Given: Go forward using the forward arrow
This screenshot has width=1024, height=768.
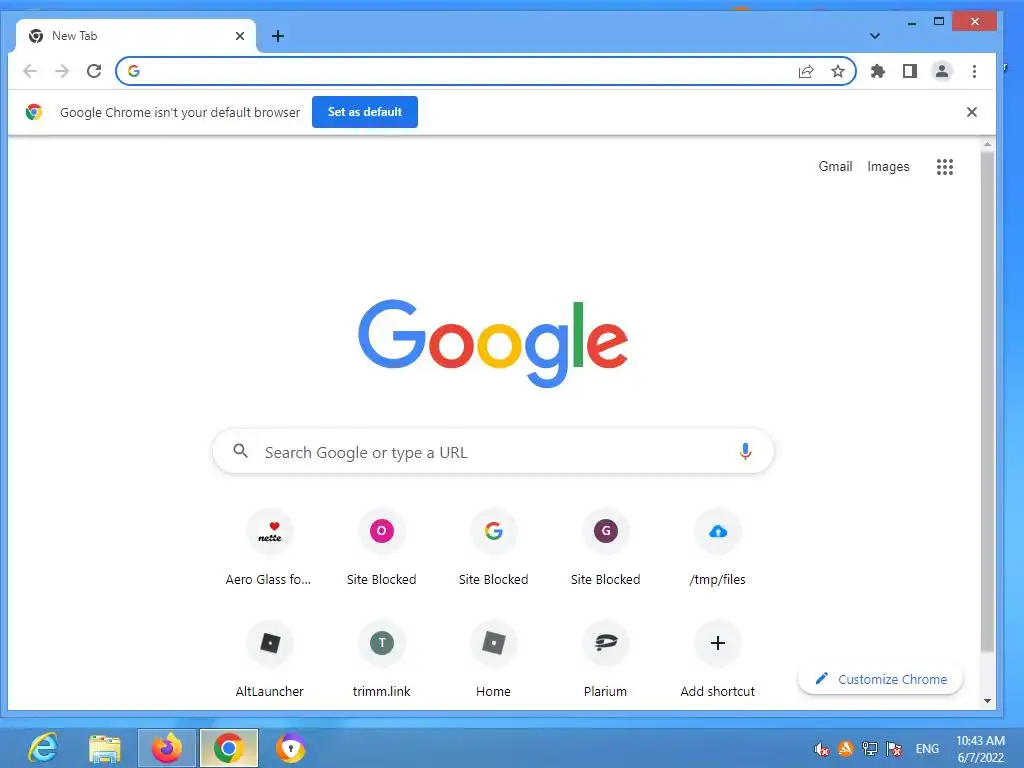Looking at the screenshot, I should [x=62, y=71].
